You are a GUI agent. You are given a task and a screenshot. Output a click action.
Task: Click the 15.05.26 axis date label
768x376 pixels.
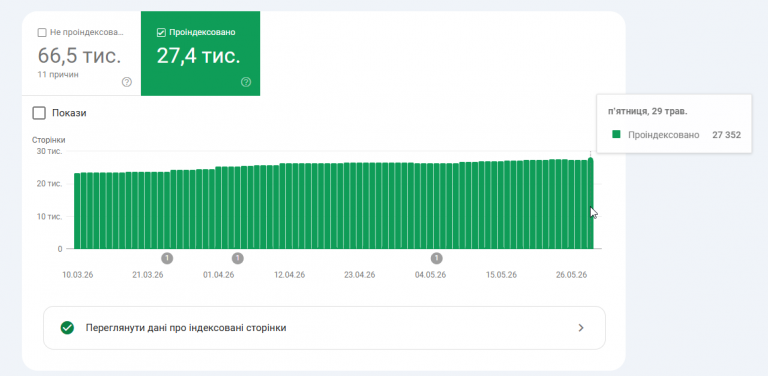501,275
